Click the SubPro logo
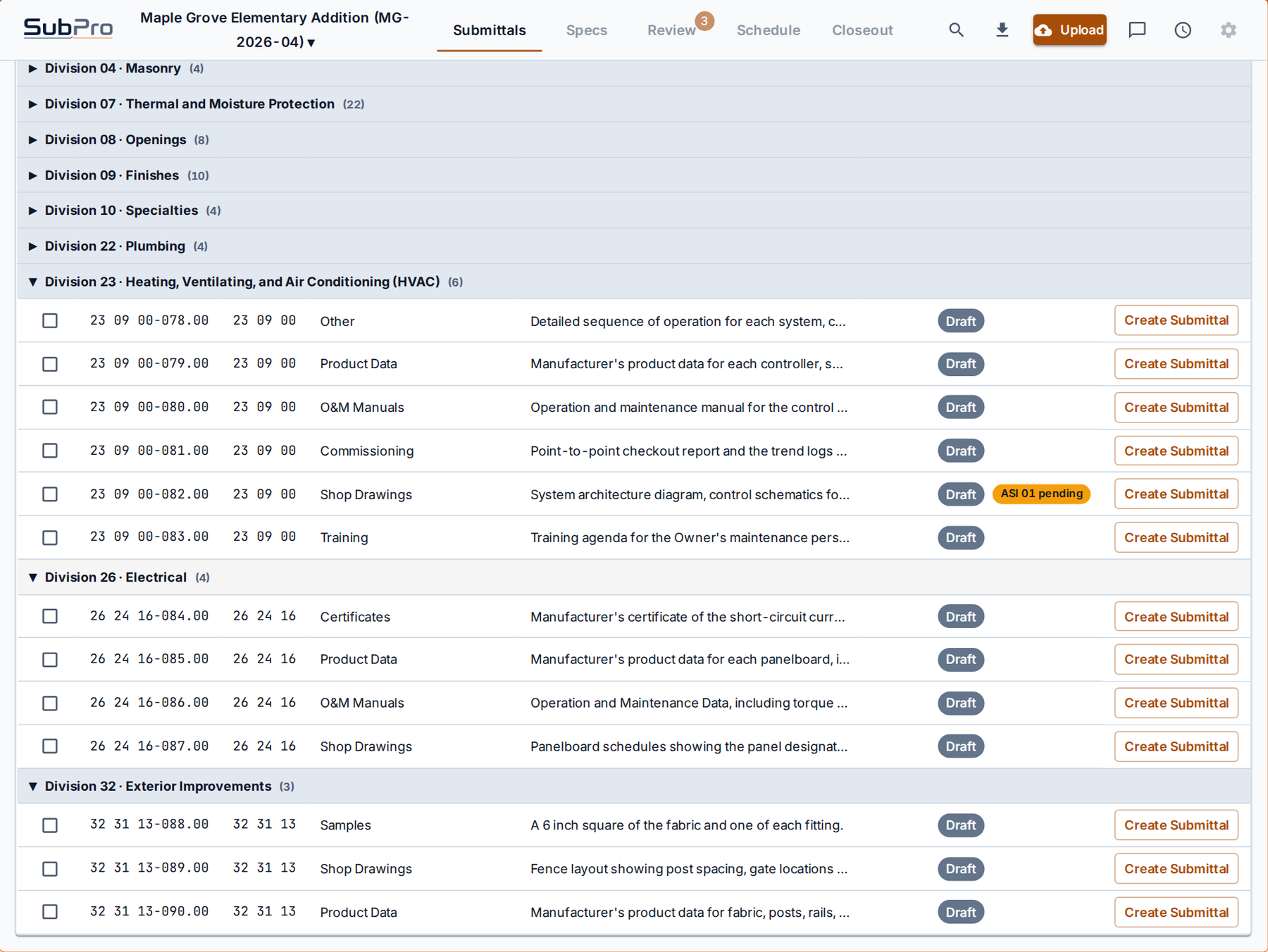This screenshot has width=1268, height=952. coord(68,28)
